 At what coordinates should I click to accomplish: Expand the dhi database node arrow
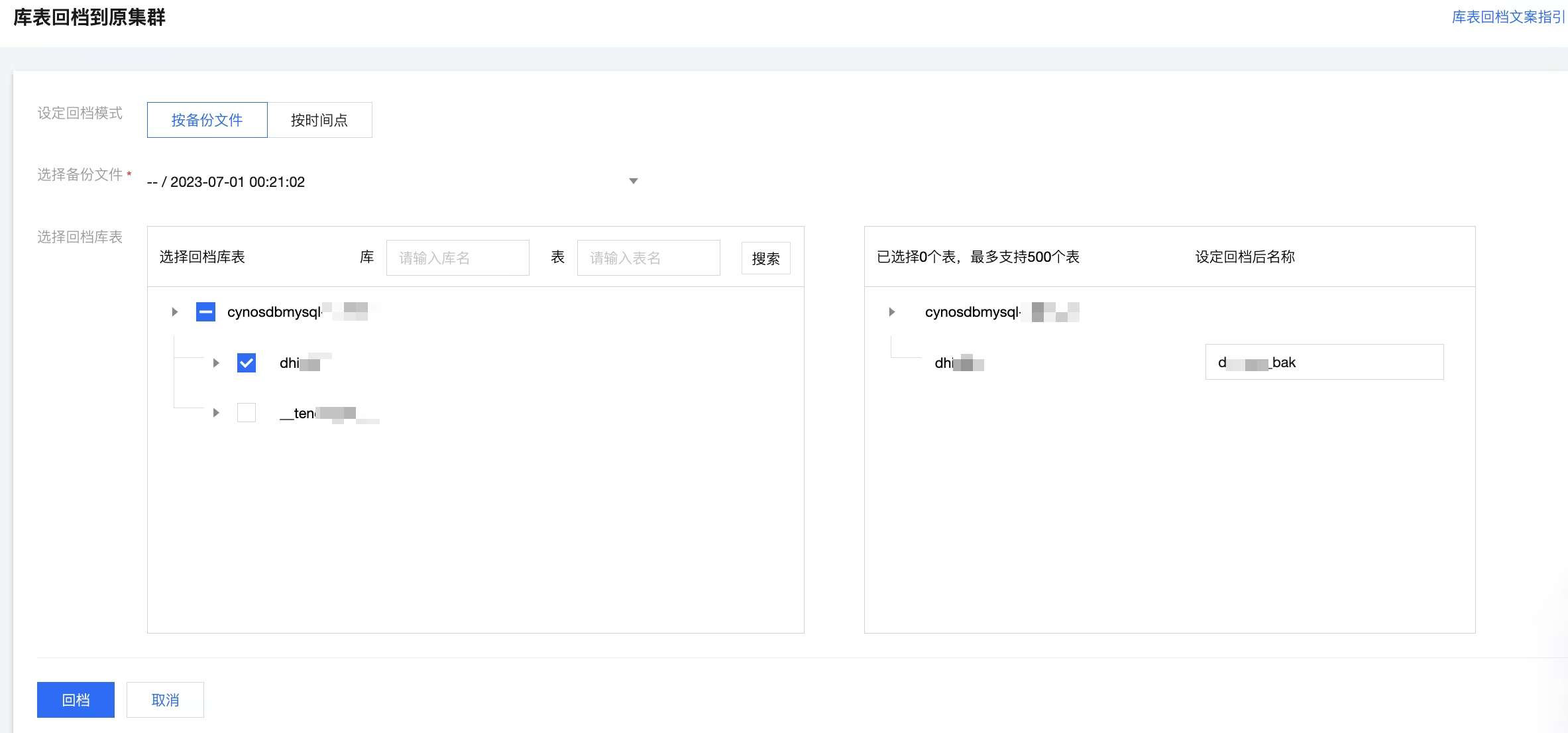[216, 363]
